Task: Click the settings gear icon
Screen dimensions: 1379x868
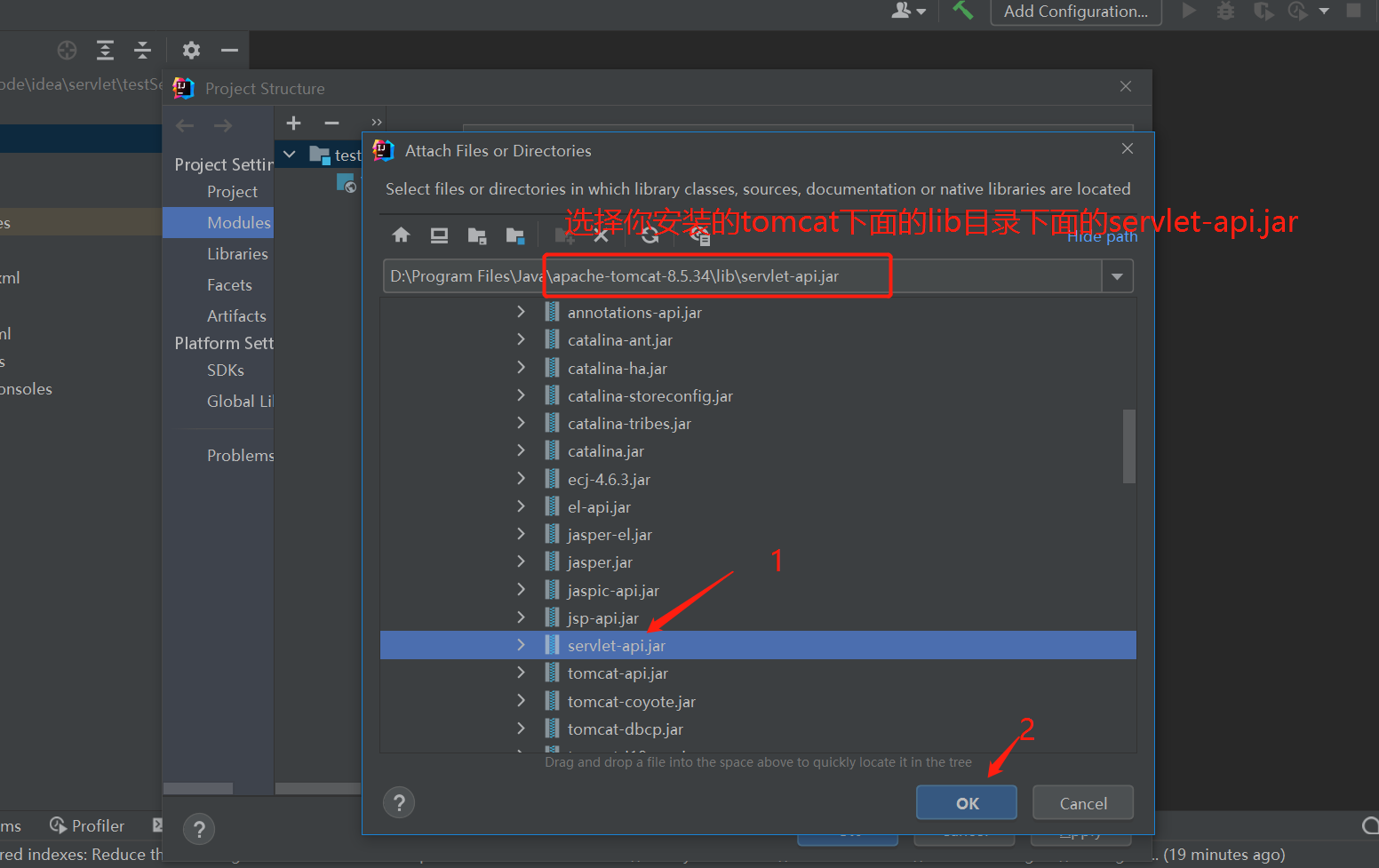Action: click(191, 50)
